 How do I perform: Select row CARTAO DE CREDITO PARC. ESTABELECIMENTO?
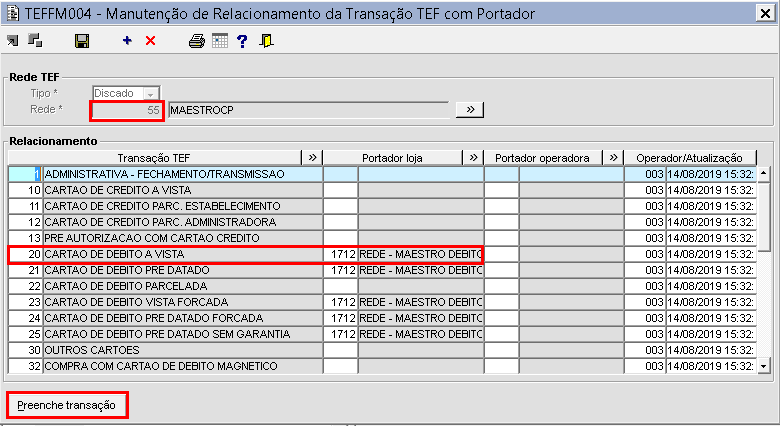(382, 206)
